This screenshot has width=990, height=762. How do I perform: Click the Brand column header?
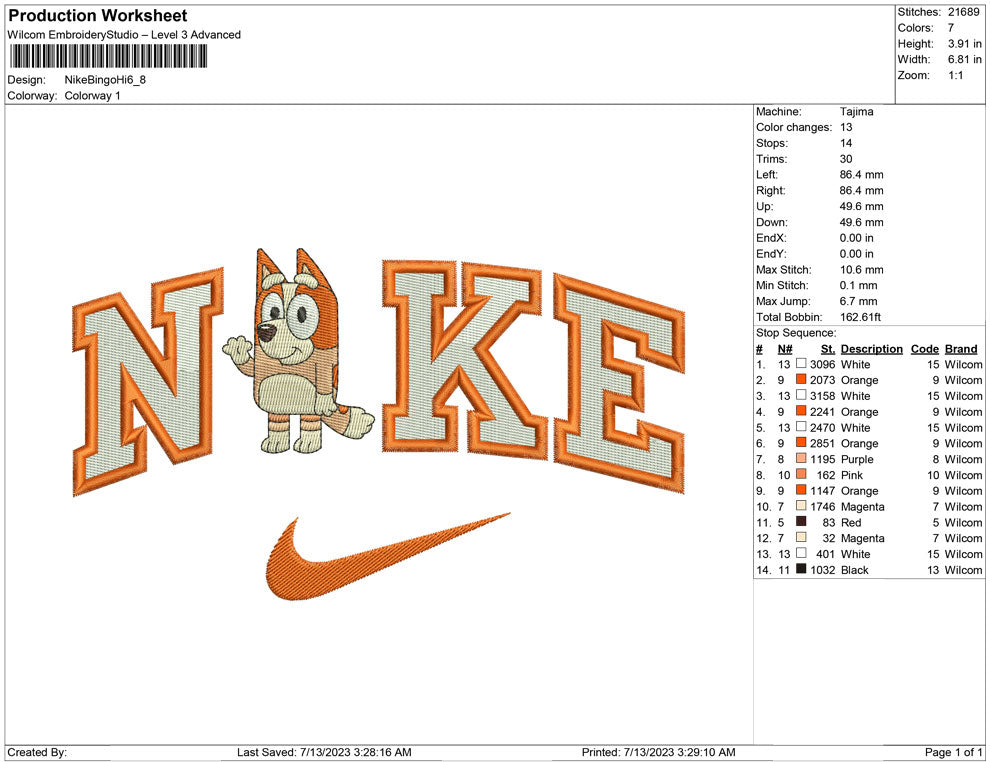(961, 349)
